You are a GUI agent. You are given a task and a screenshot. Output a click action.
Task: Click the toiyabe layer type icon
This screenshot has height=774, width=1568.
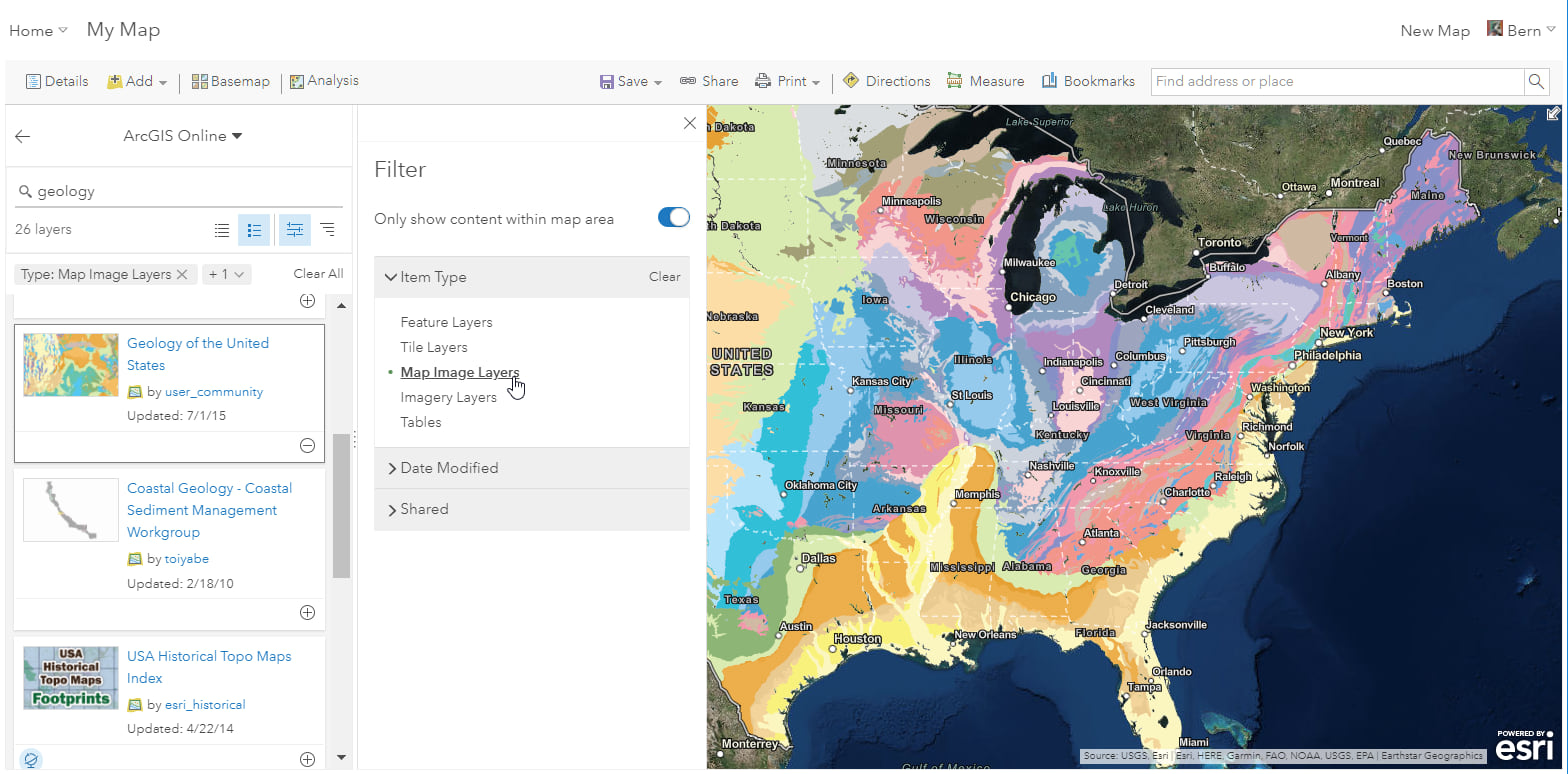pyautogui.click(x=135, y=559)
